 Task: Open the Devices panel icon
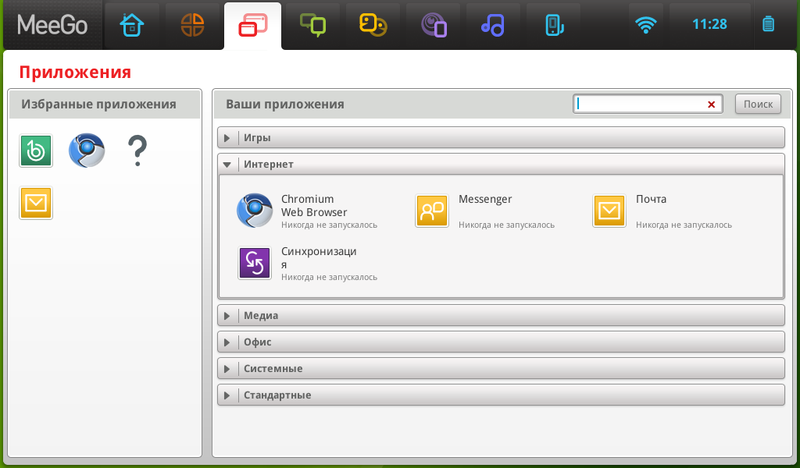point(554,25)
